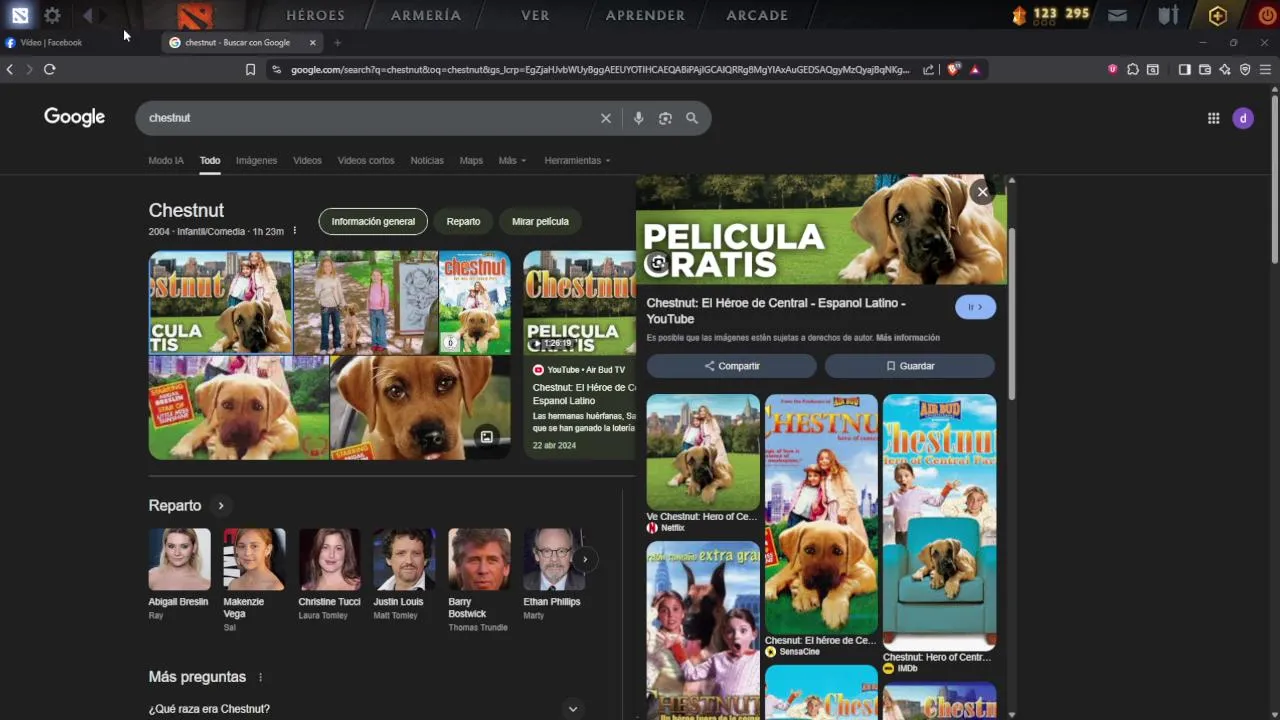Open Brave Rewards triangle icon
Viewport: 1280px width, 720px height.
coord(975,69)
